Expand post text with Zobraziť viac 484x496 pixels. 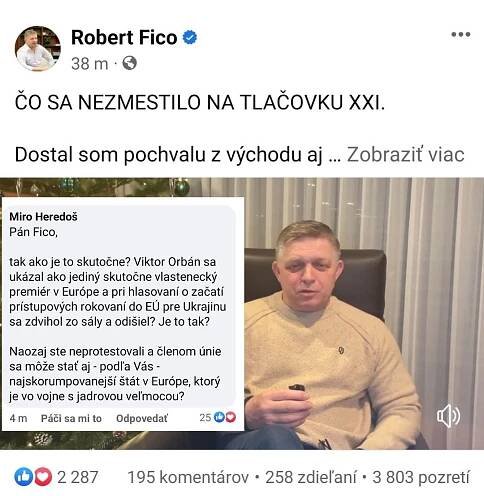coord(406,155)
